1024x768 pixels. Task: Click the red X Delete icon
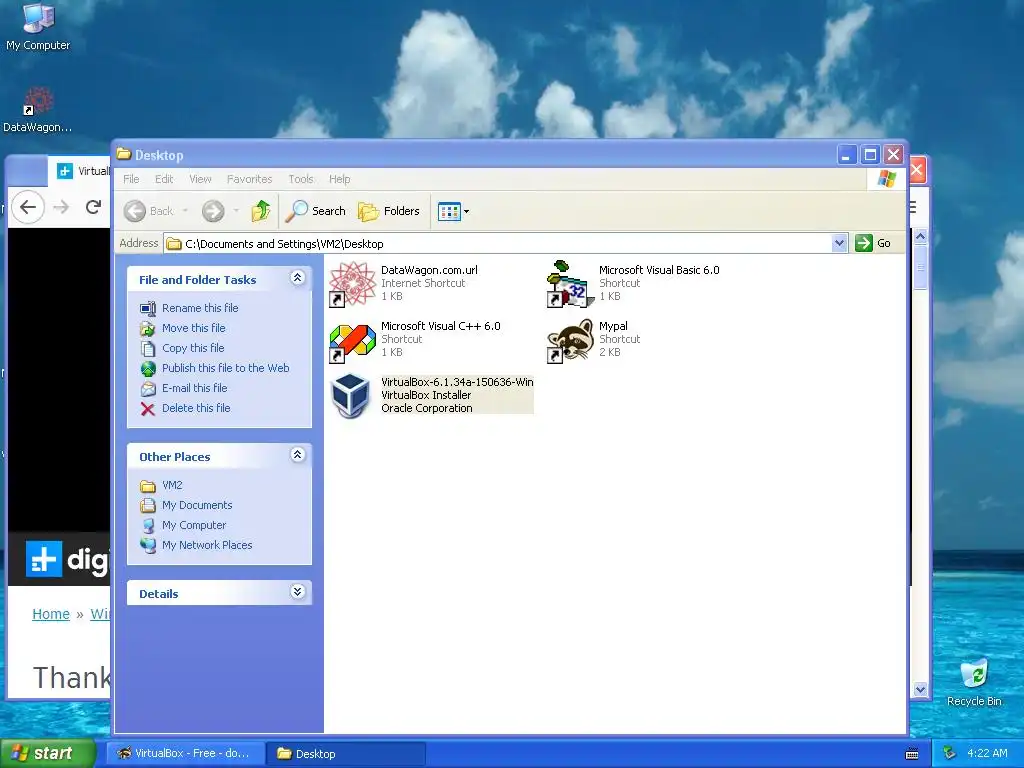148,409
